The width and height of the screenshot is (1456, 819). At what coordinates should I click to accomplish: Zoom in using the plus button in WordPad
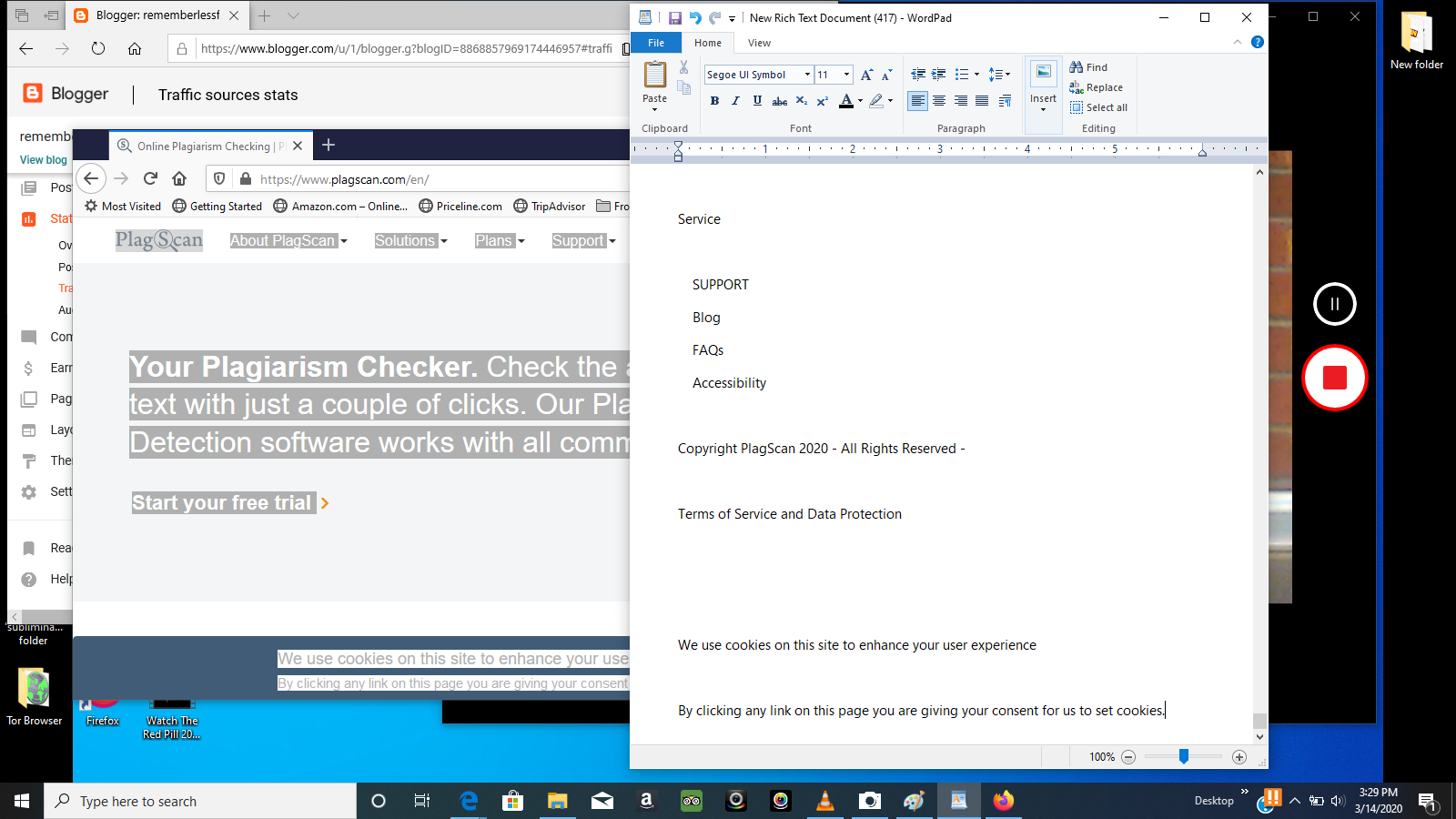(x=1239, y=757)
